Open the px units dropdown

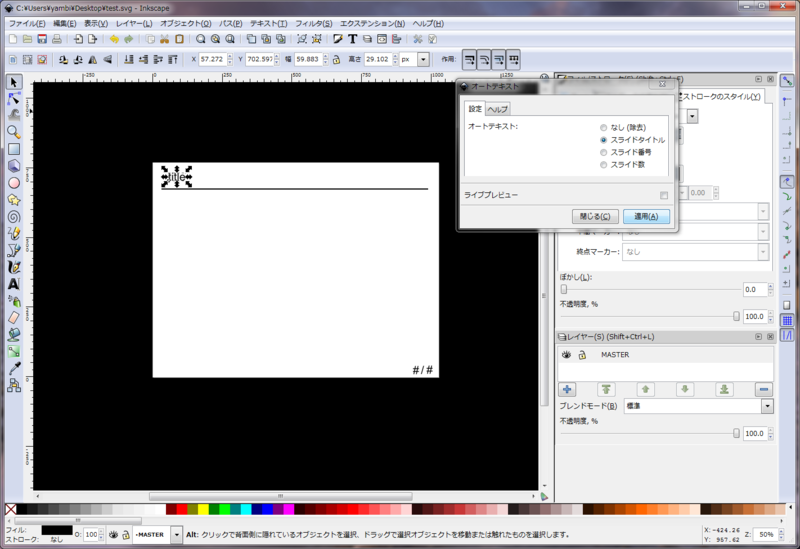pos(423,59)
